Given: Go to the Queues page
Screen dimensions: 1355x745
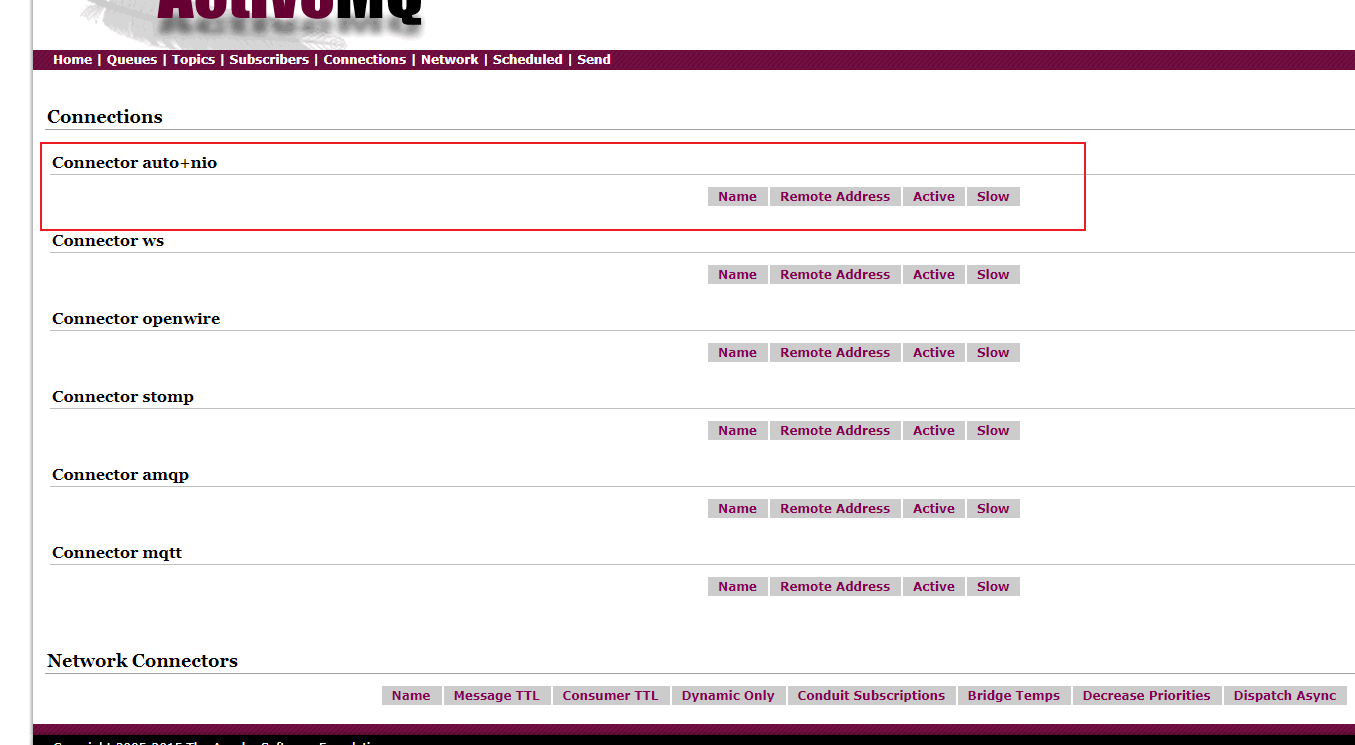Looking at the screenshot, I should [132, 60].
